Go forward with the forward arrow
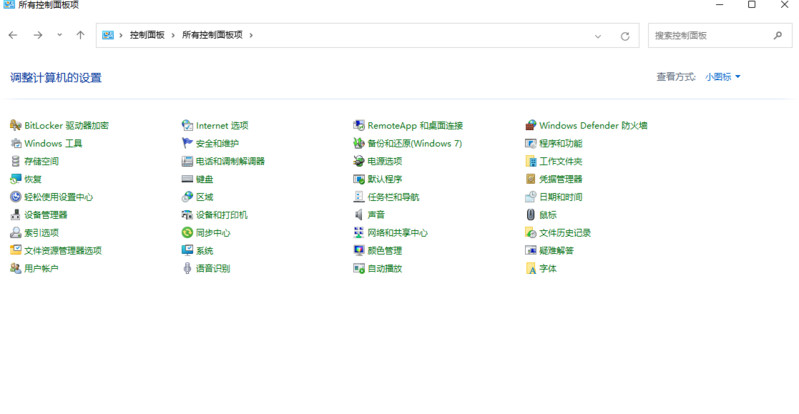 tap(38, 35)
